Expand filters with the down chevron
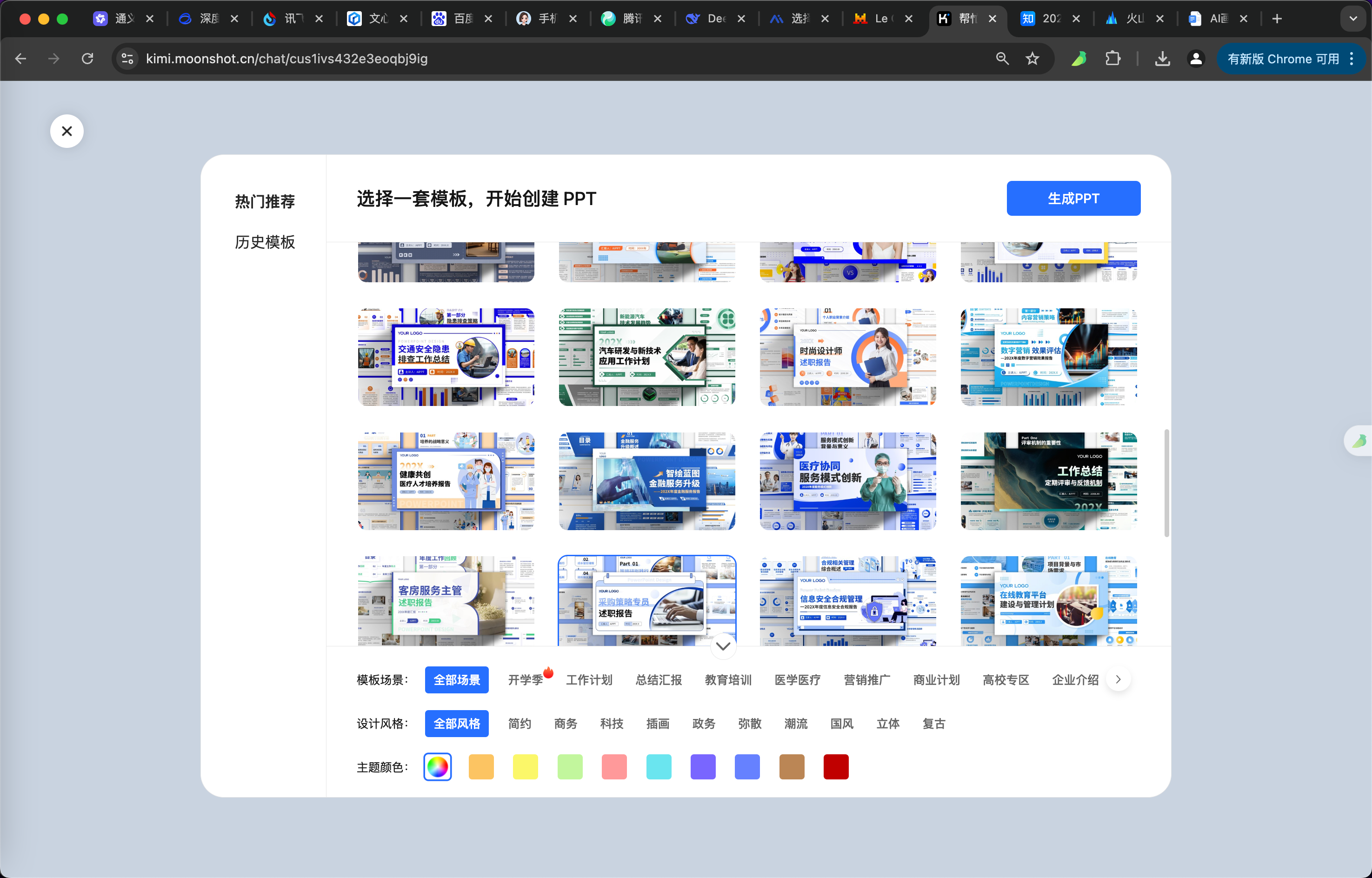This screenshot has height=878, width=1372. coord(723,646)
